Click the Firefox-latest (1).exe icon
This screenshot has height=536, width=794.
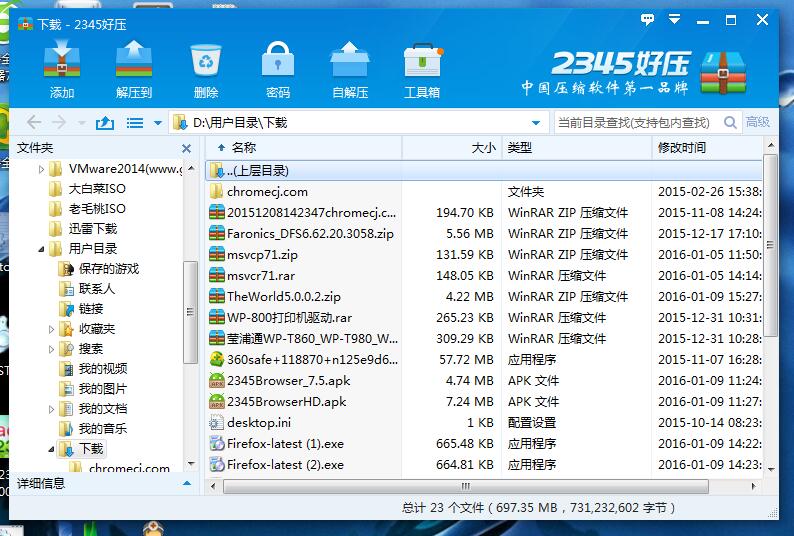217,444
